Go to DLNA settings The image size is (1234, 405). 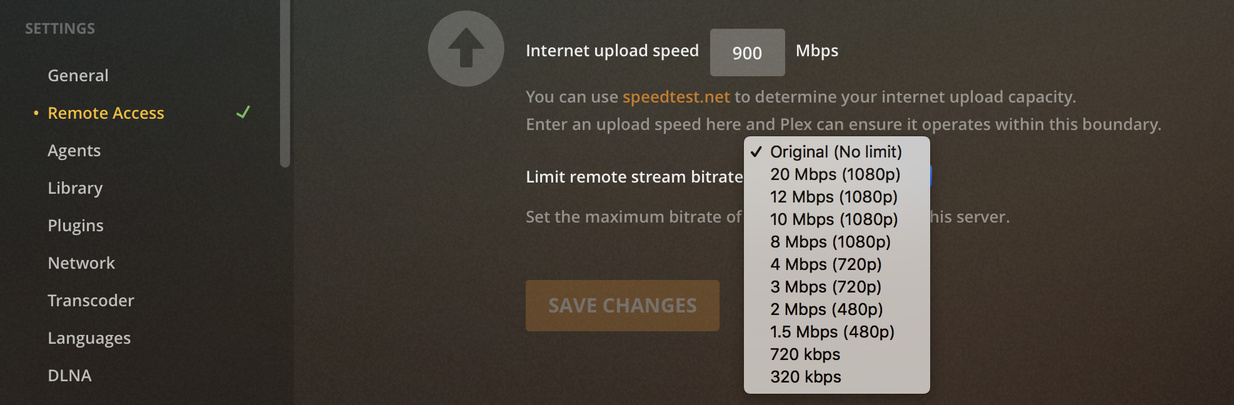[70, 375]
